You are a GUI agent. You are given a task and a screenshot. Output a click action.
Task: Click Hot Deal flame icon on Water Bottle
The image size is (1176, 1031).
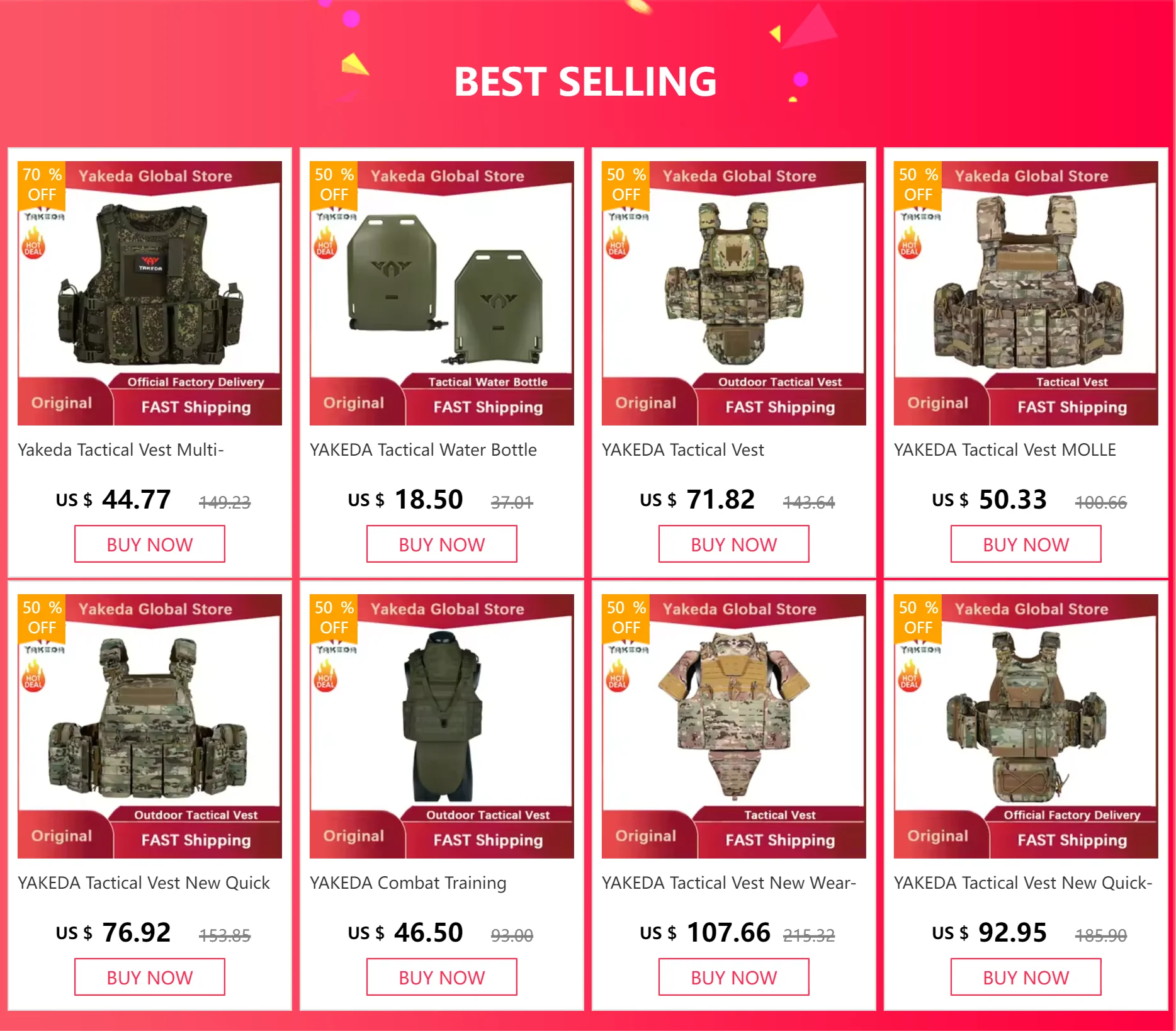click(325, 245)
